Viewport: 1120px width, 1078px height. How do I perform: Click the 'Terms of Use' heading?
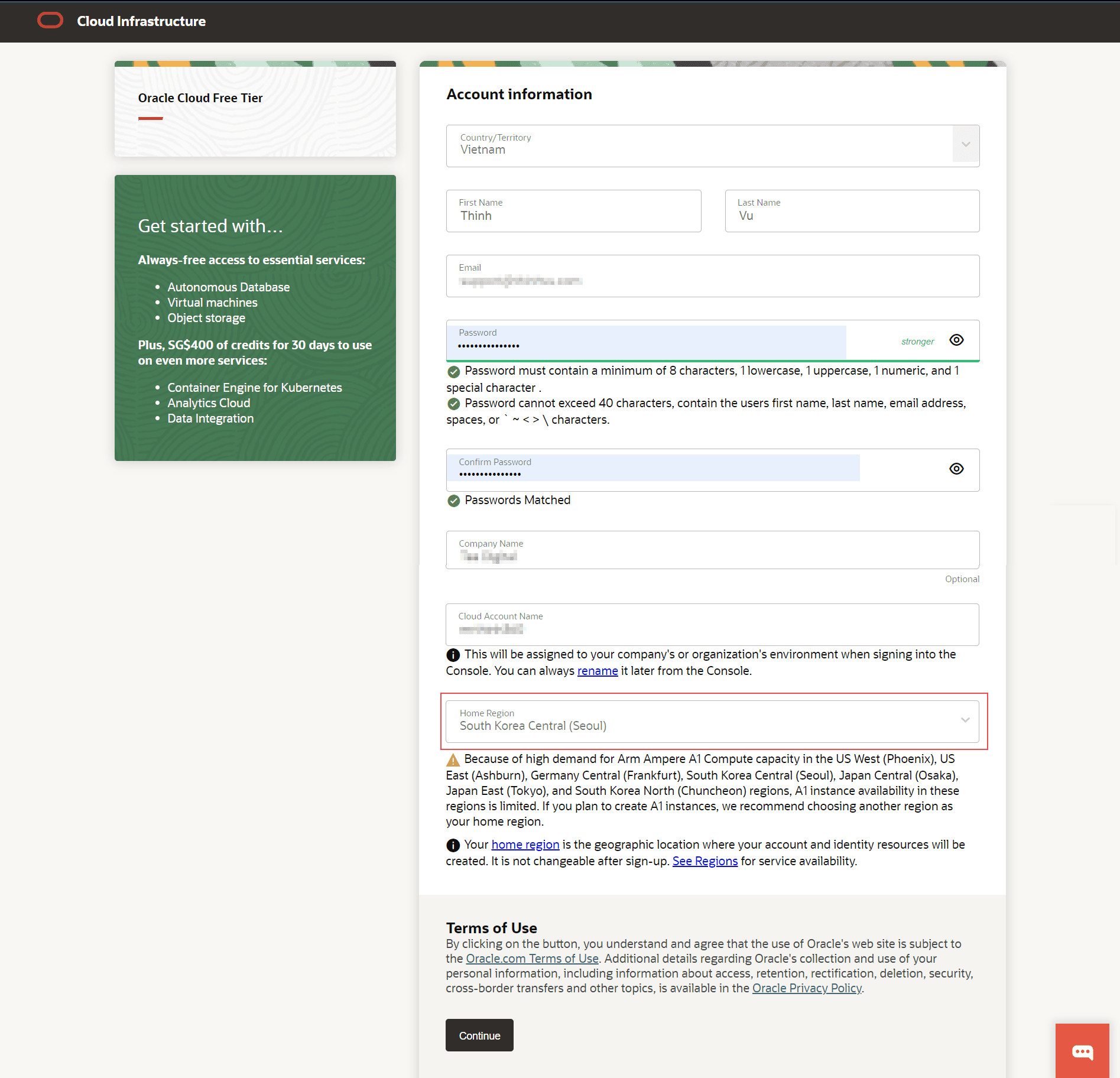click(491, 928)
